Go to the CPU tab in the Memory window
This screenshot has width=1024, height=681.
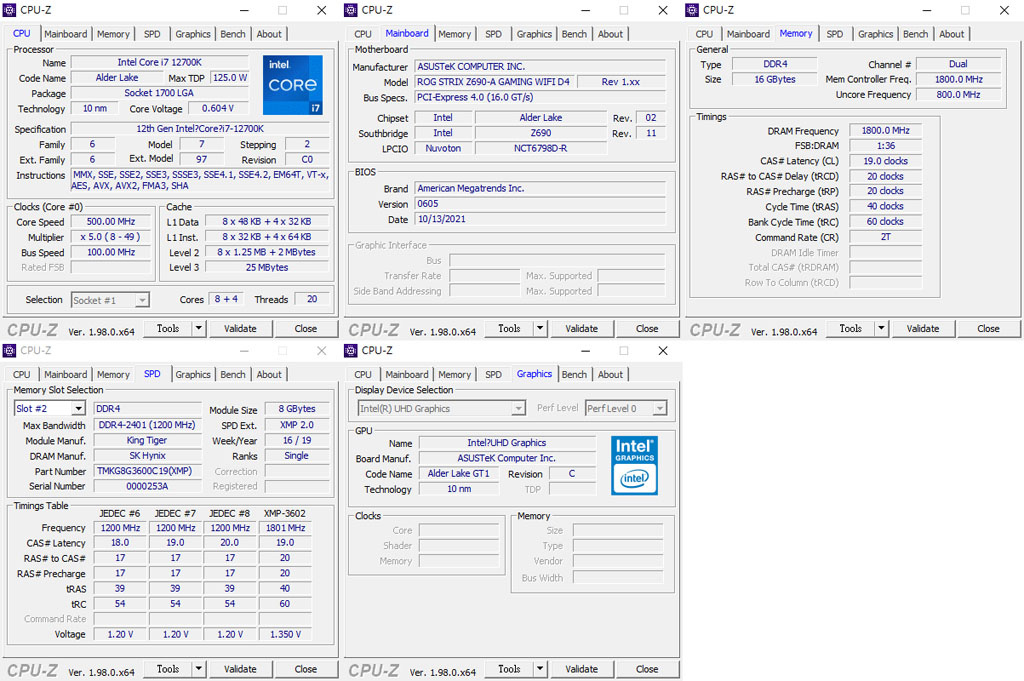[704, 34]
